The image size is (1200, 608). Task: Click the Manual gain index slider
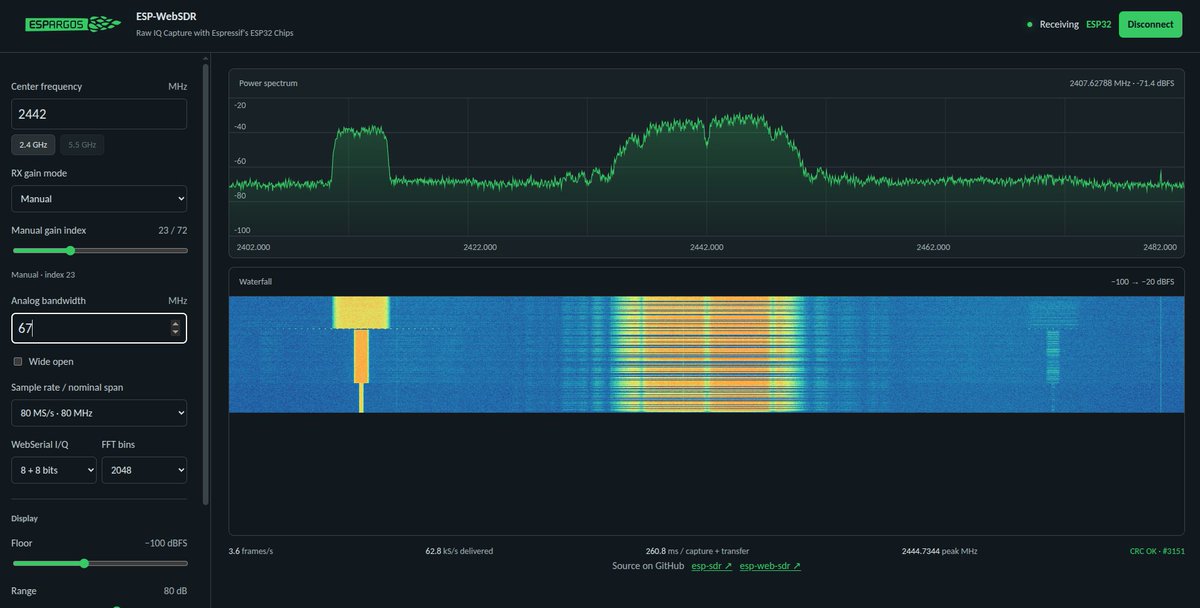coord(99,250)
